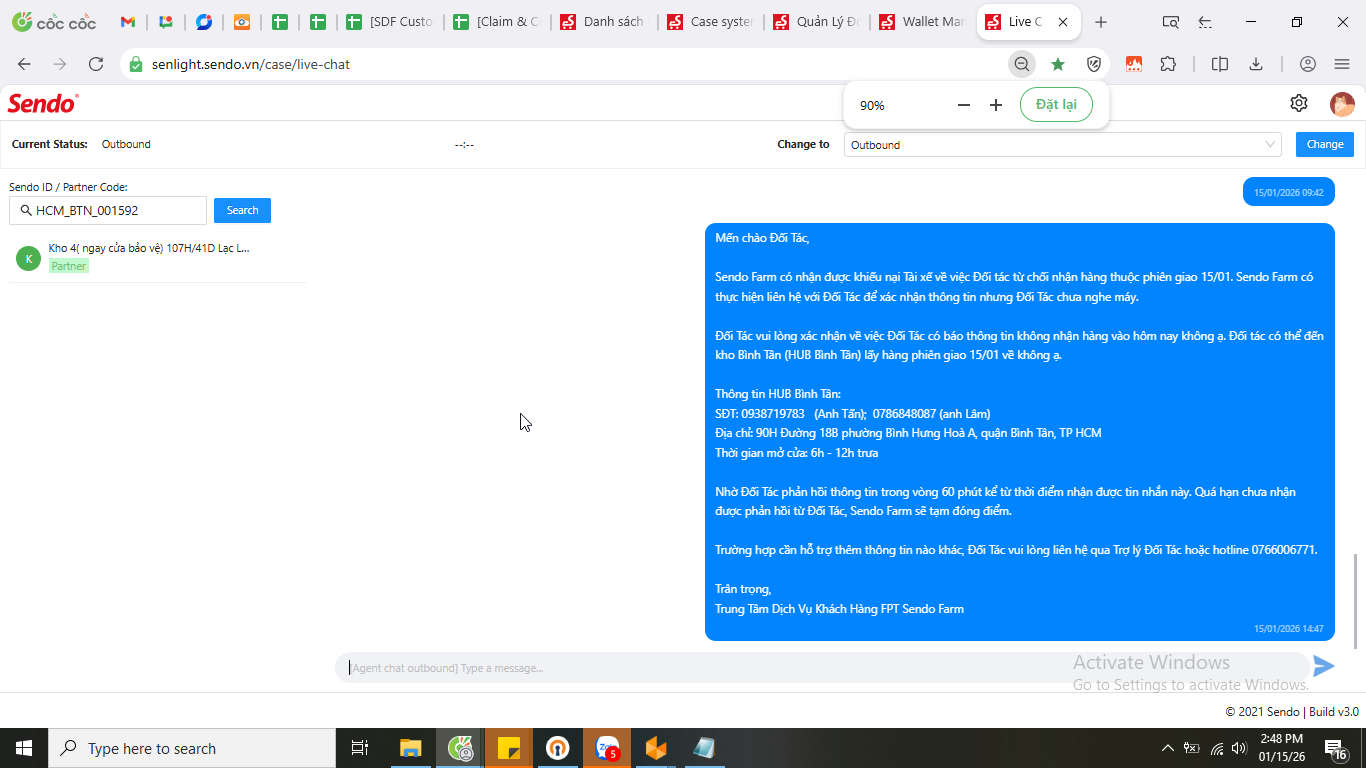Focus the Sendo ID / Partner Code field

click(108, 210)
